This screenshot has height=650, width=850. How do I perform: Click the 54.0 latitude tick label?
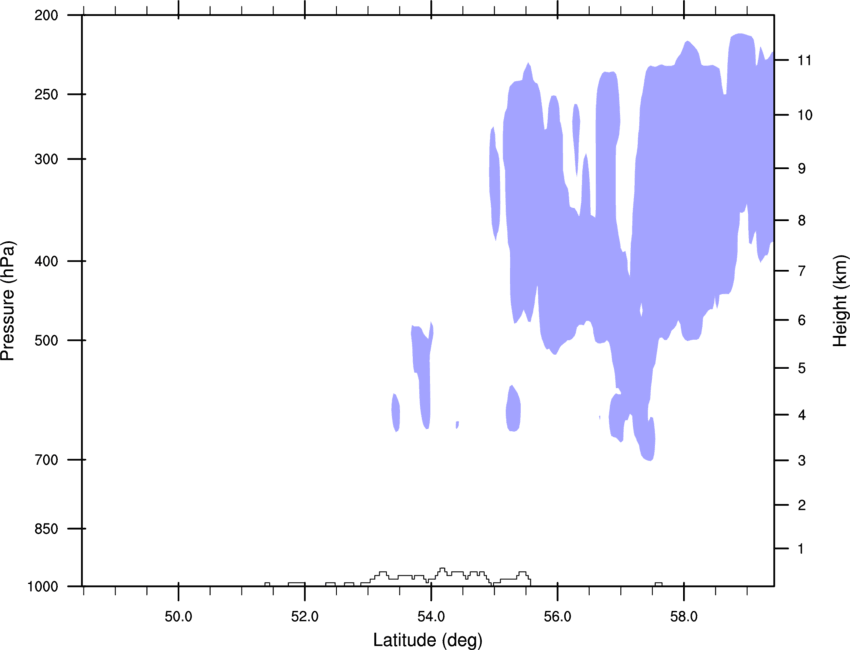(x=431, y=617)
